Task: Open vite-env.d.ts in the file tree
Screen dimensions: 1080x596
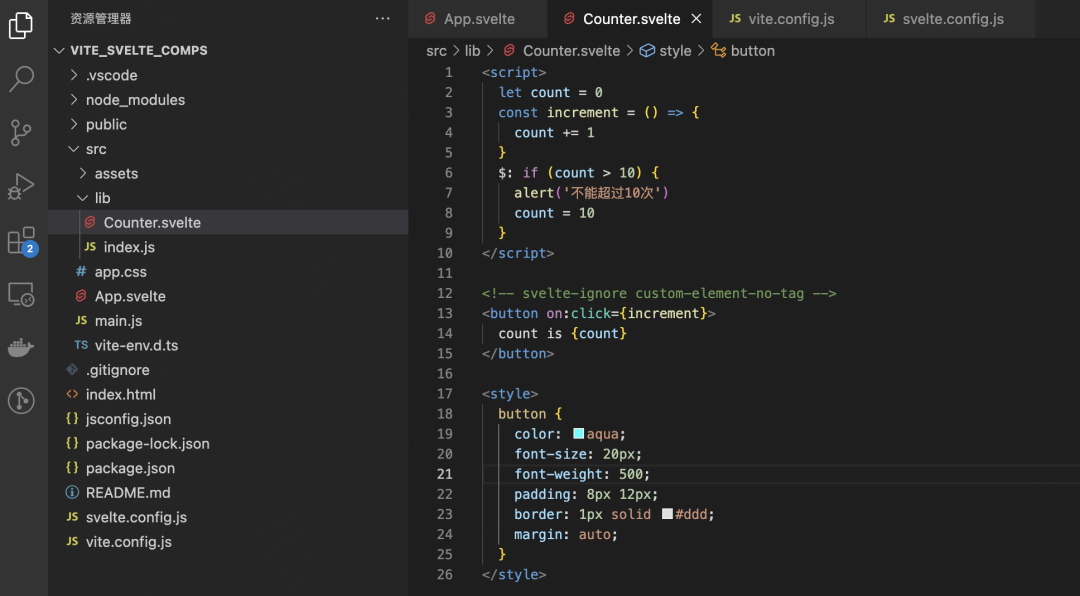Action: [228, 345]
